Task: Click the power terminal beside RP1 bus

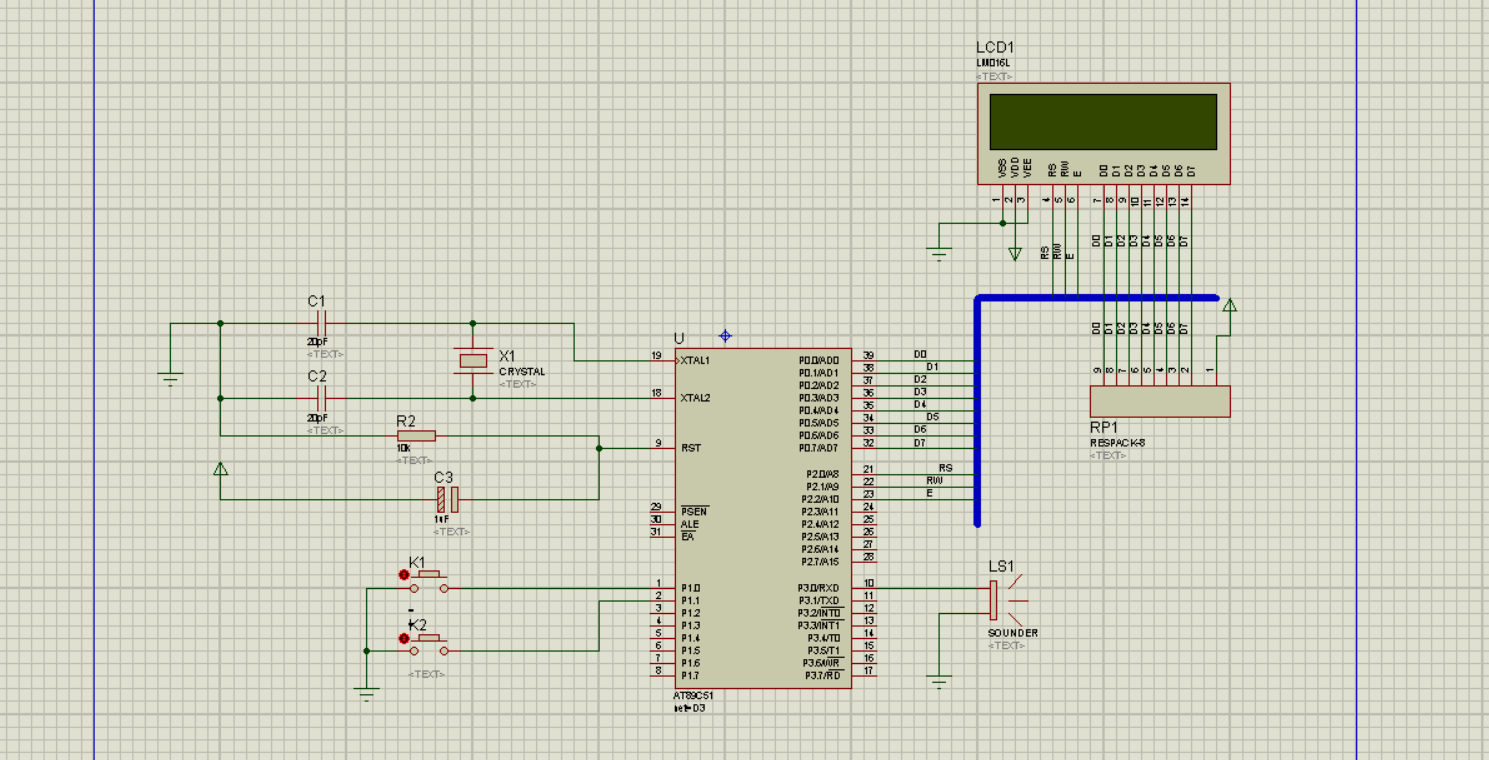Action: tap(1230, 306)
